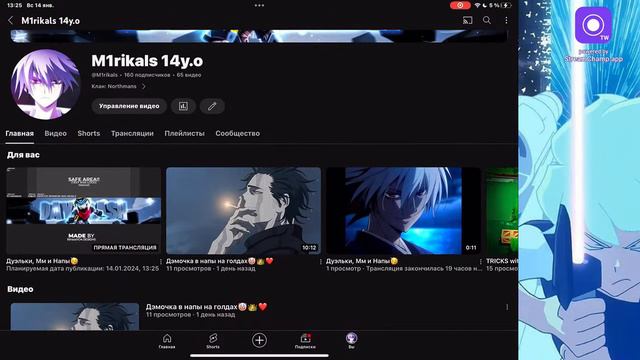
Task: Play the 0:11 white-haired character video
Action: 403,211
